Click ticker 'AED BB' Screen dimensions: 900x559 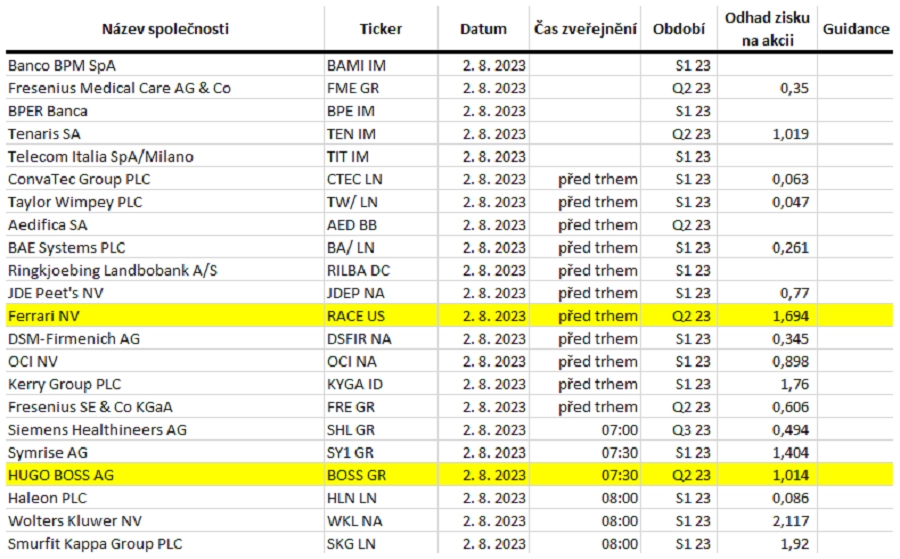pyautogui.click(x=352, y=225)
